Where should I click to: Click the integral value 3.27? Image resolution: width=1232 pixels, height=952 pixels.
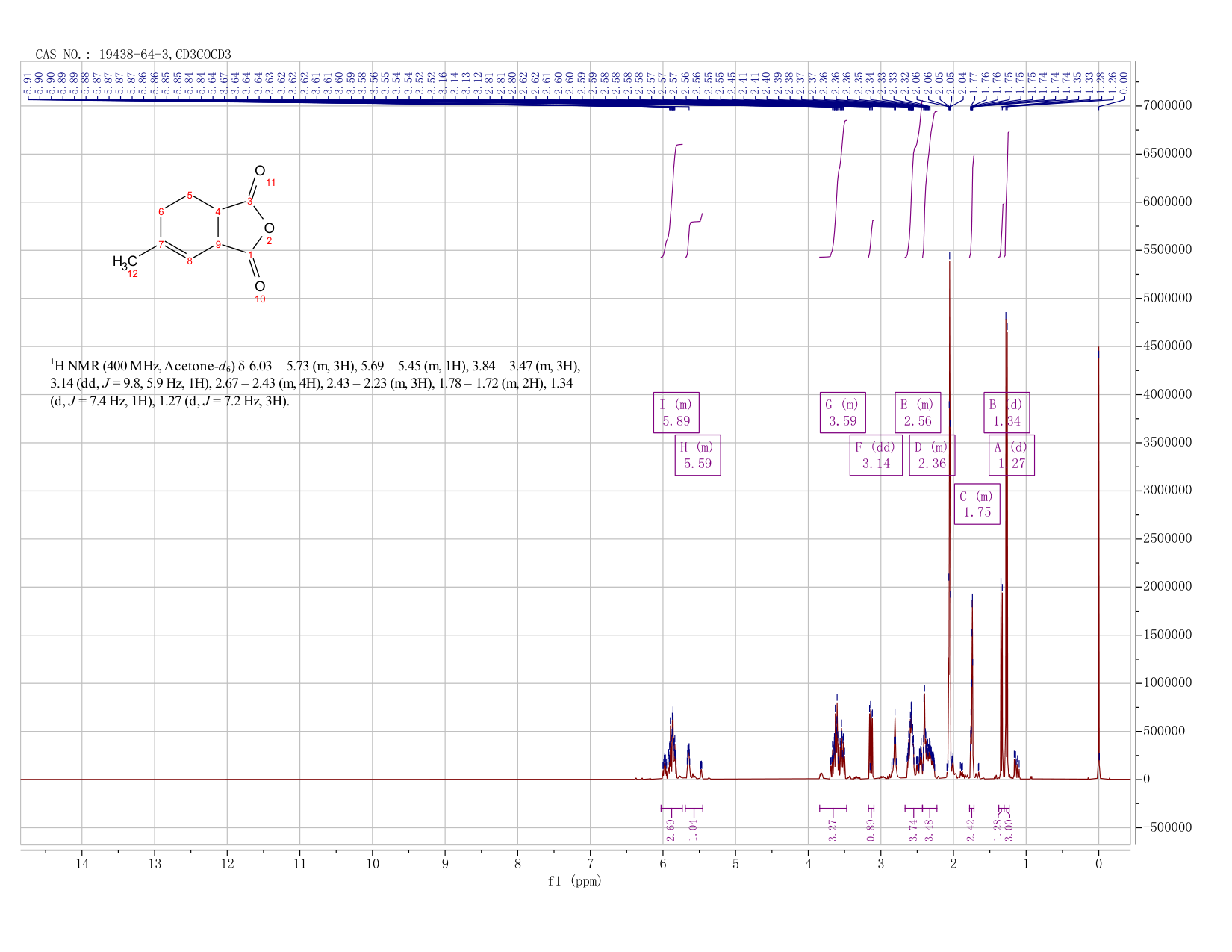[x=833, y=830]
